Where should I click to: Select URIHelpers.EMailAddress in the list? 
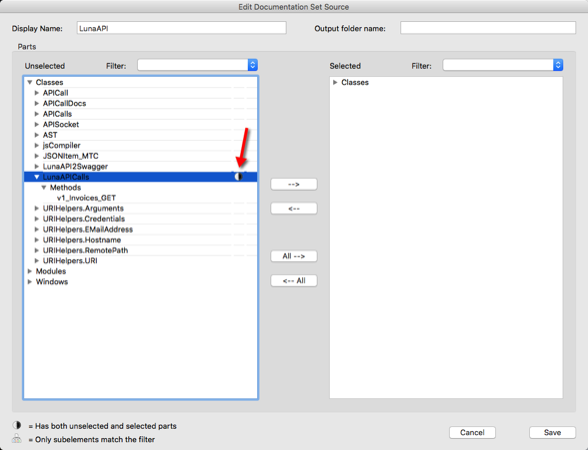[88, 230]
